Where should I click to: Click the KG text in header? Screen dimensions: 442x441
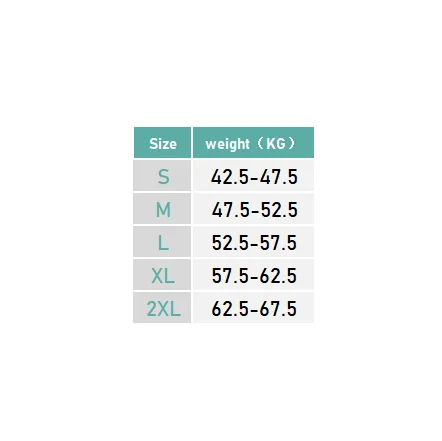276,144
